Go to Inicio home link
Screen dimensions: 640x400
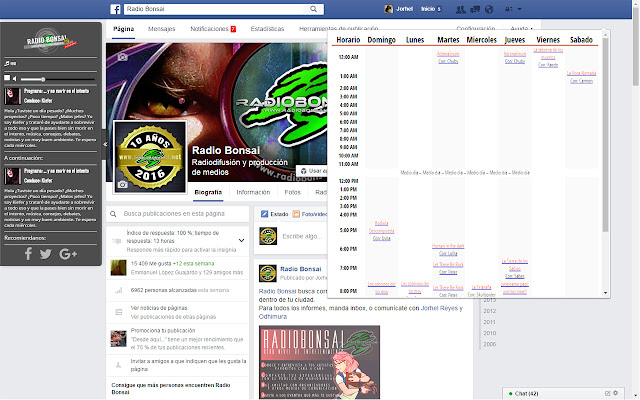[428, 9]
